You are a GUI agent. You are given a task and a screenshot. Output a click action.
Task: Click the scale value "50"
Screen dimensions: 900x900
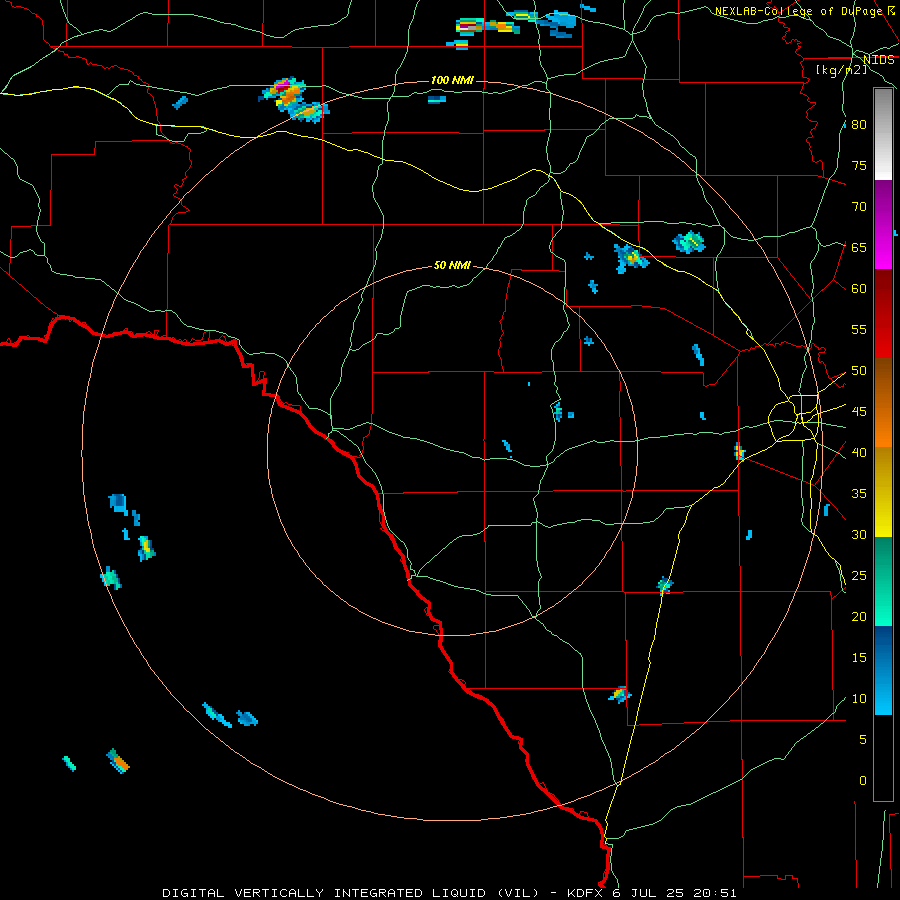click(x=859, y=371)
